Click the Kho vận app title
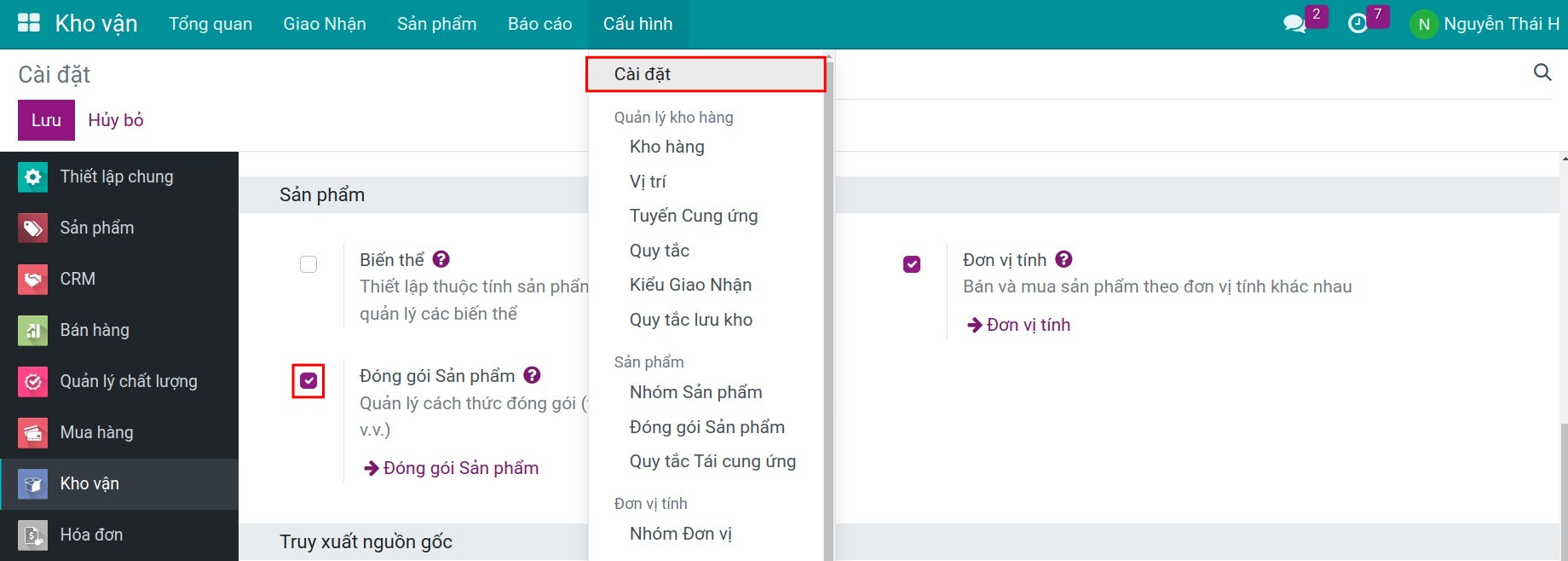Image resolution: width=1568 pixels, height=561 pixels. 96,24
